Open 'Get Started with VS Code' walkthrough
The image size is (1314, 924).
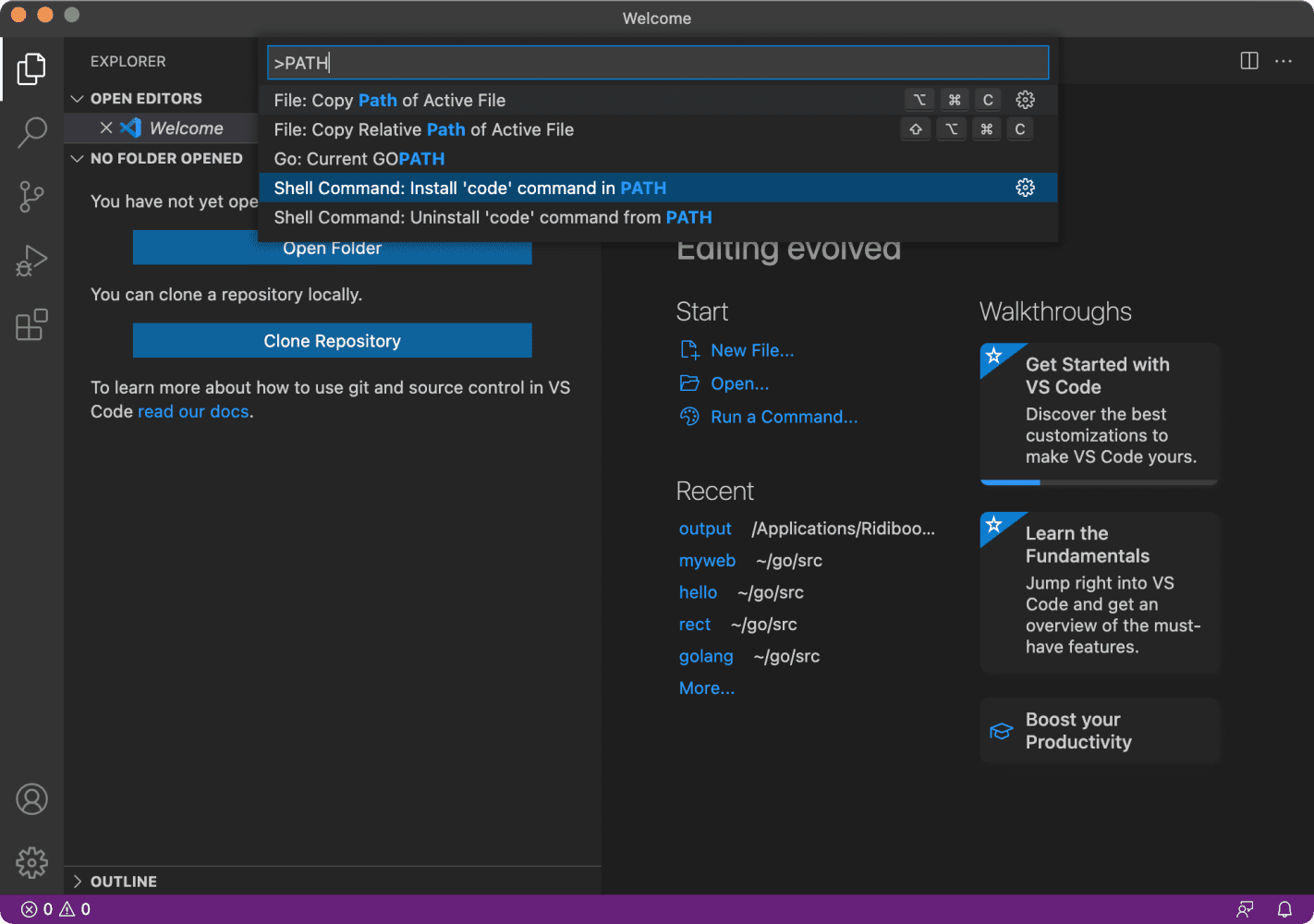[x=1100, y=414]
